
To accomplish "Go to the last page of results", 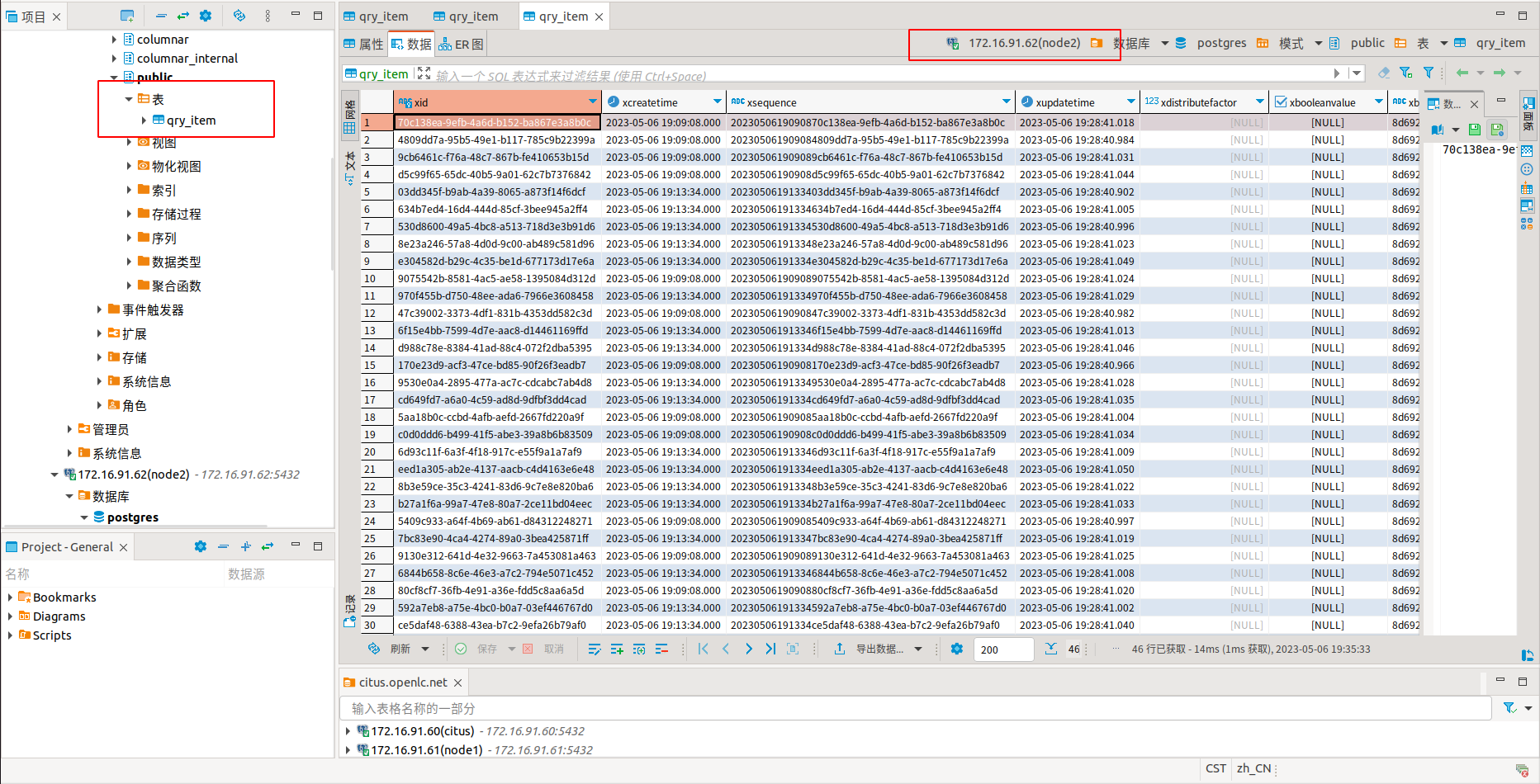I will (770, 649).
